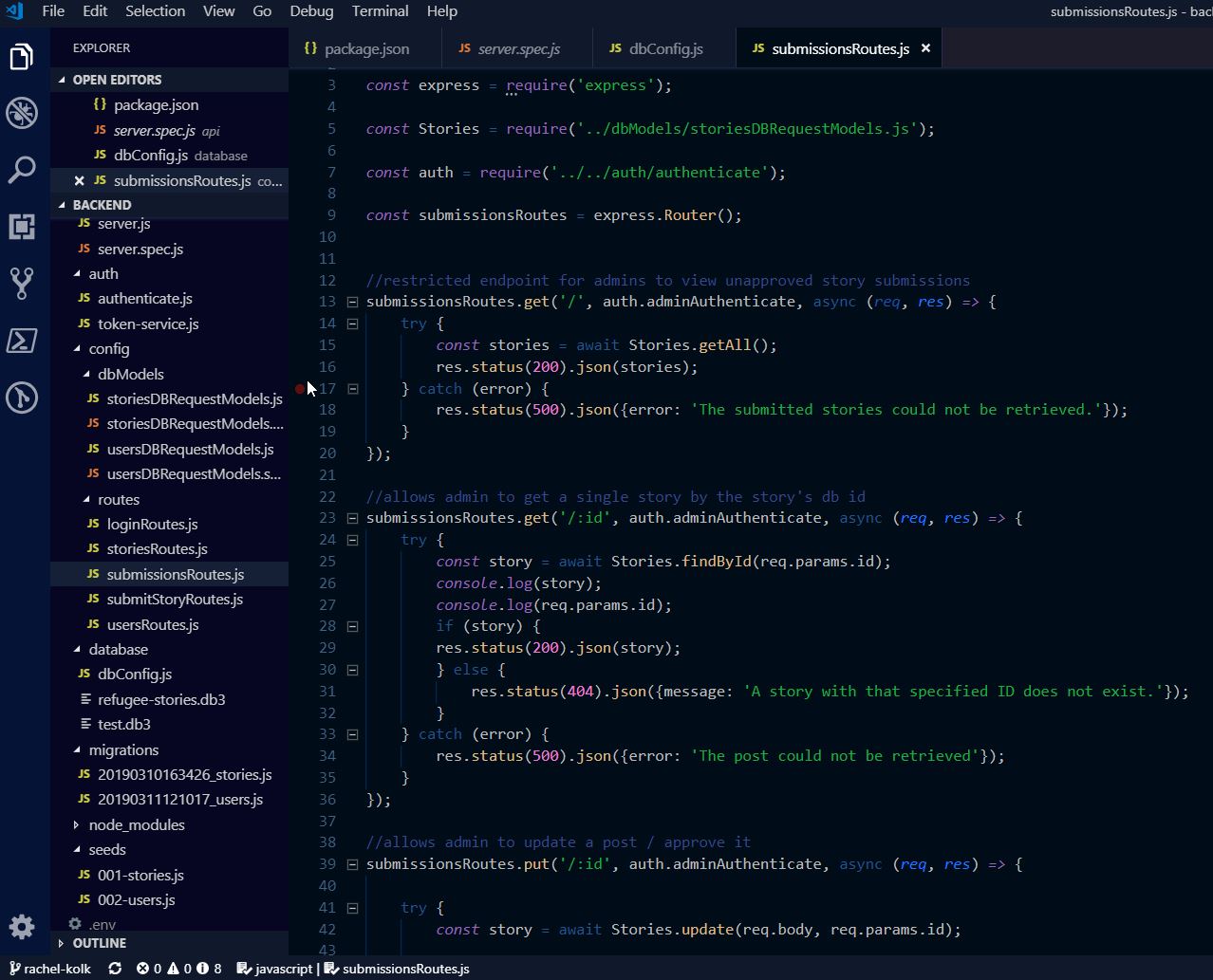Switch to the dbConfig.js tab
The height and width of the screenshot is (980, 1213).
[x=665, y=48]
